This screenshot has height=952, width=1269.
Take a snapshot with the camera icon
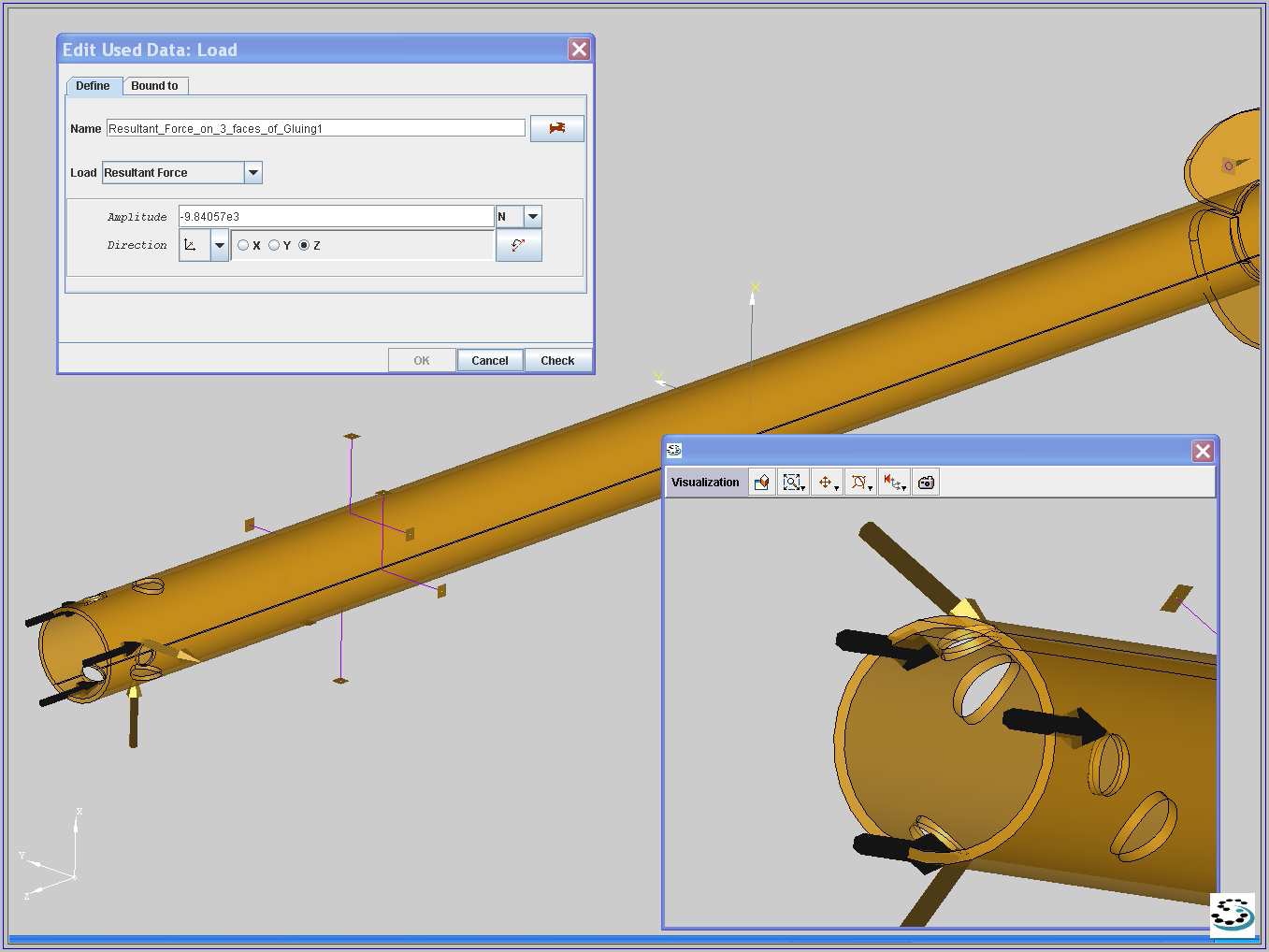pyautogui.click(x=926, y=483)
